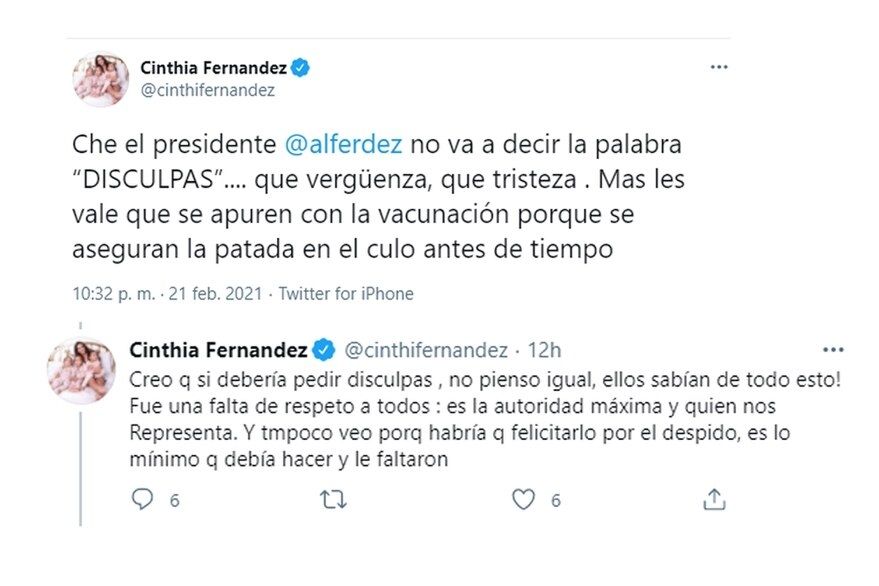The image size is (879, 586).
Task: Click the Twitter for iPhone source label
Action: [x=346, y=294]
